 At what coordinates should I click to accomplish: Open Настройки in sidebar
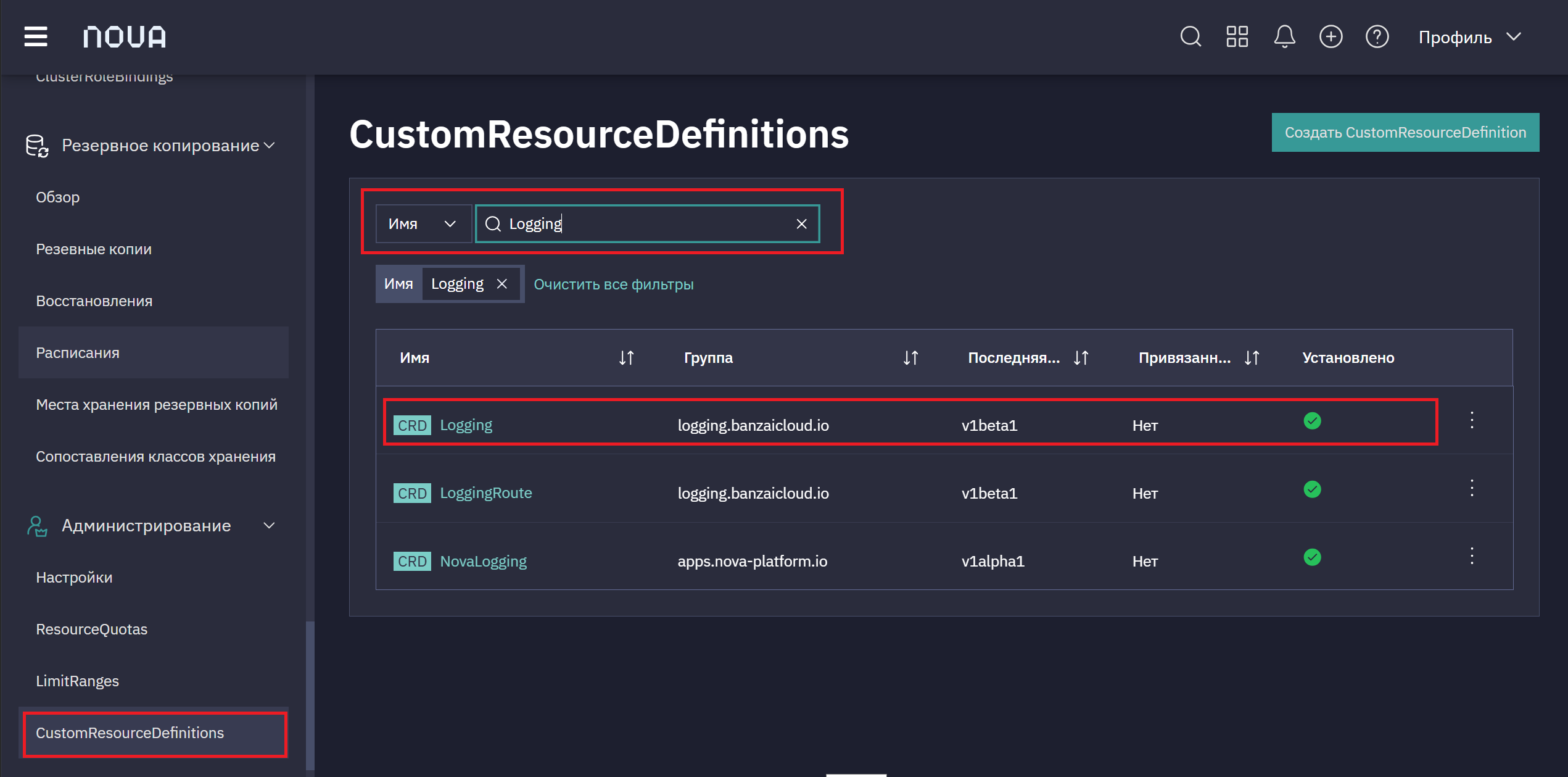74,578
